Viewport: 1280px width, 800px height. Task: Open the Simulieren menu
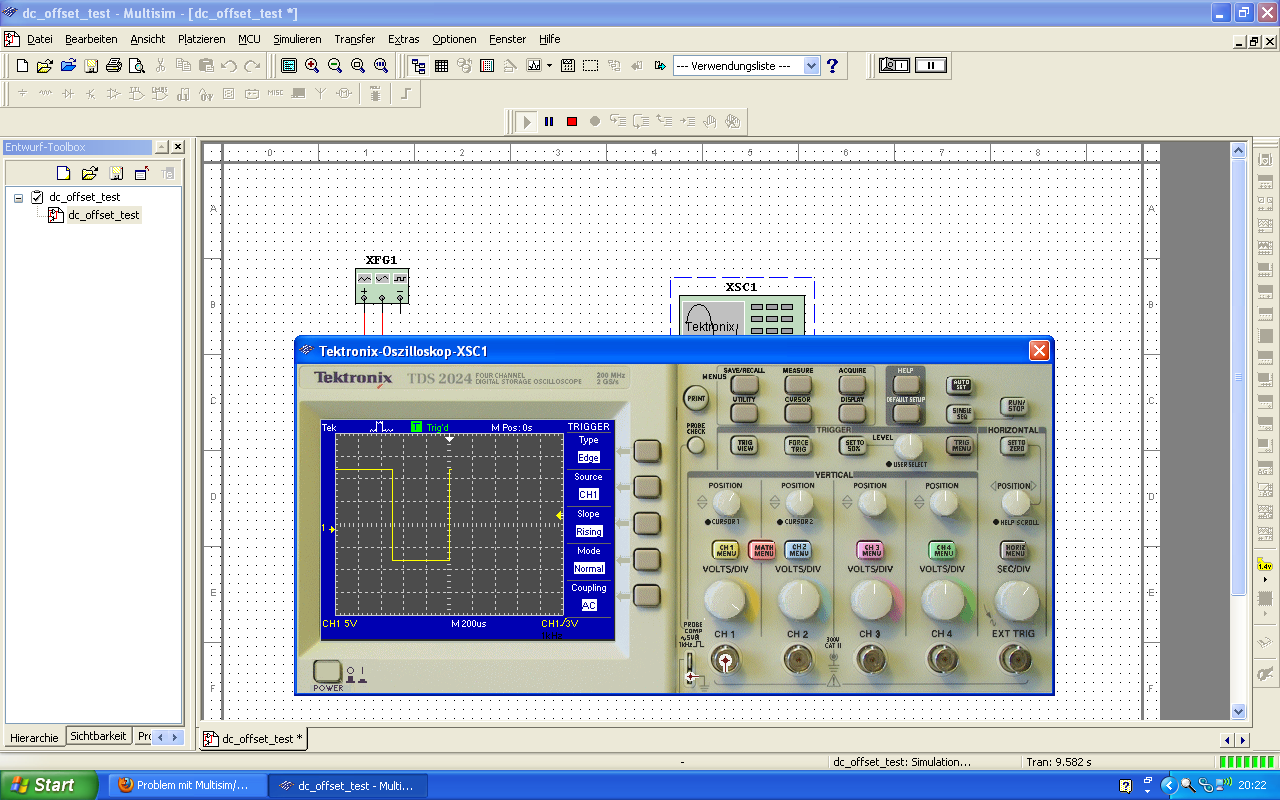click(297, 39)
